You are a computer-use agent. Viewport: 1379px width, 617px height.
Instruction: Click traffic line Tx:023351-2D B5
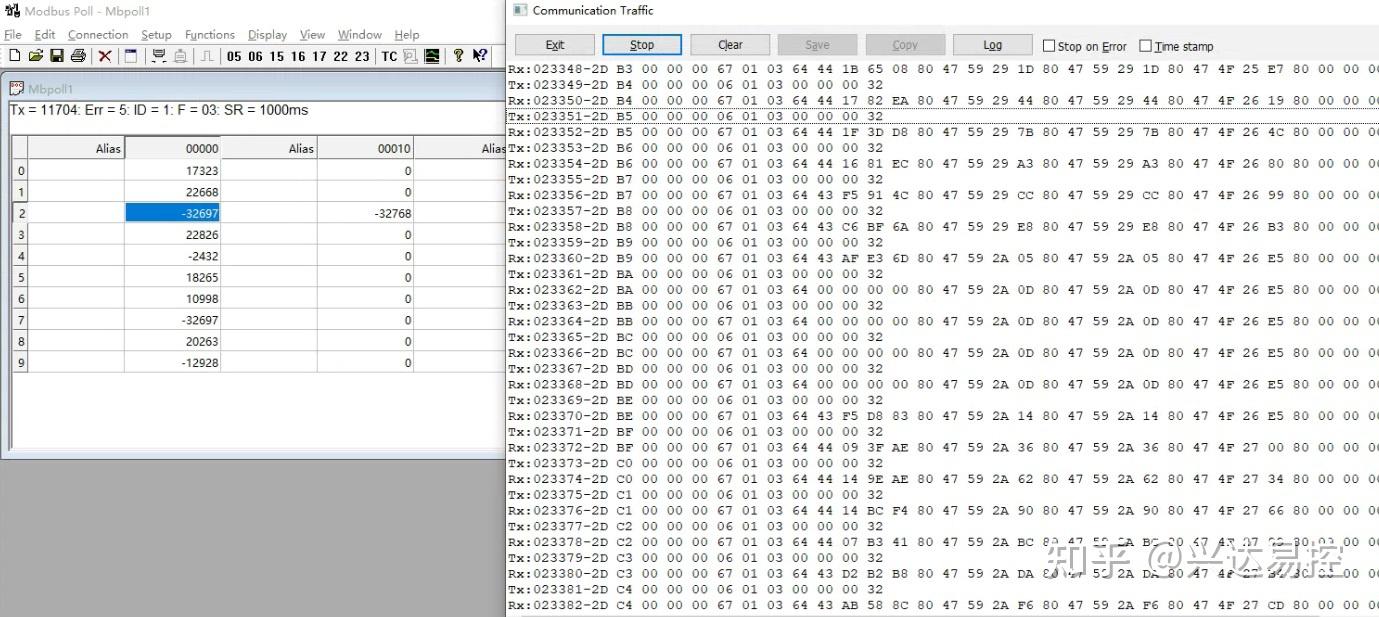pyautogui.click(x=695, y=116)
